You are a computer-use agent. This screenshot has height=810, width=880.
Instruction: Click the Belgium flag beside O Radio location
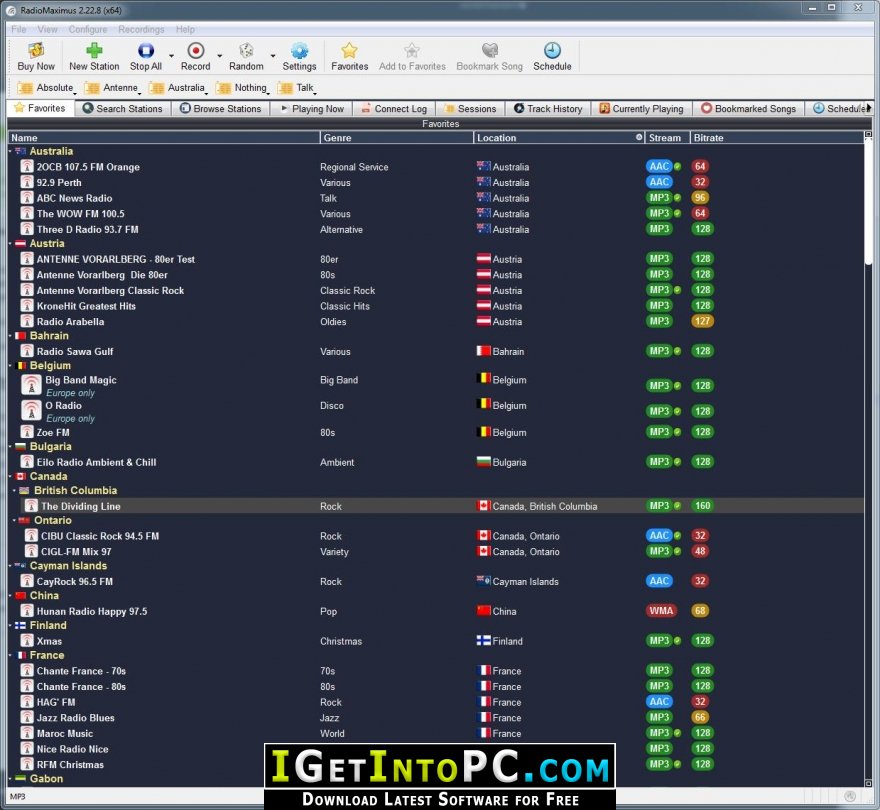tap(483, 404)
